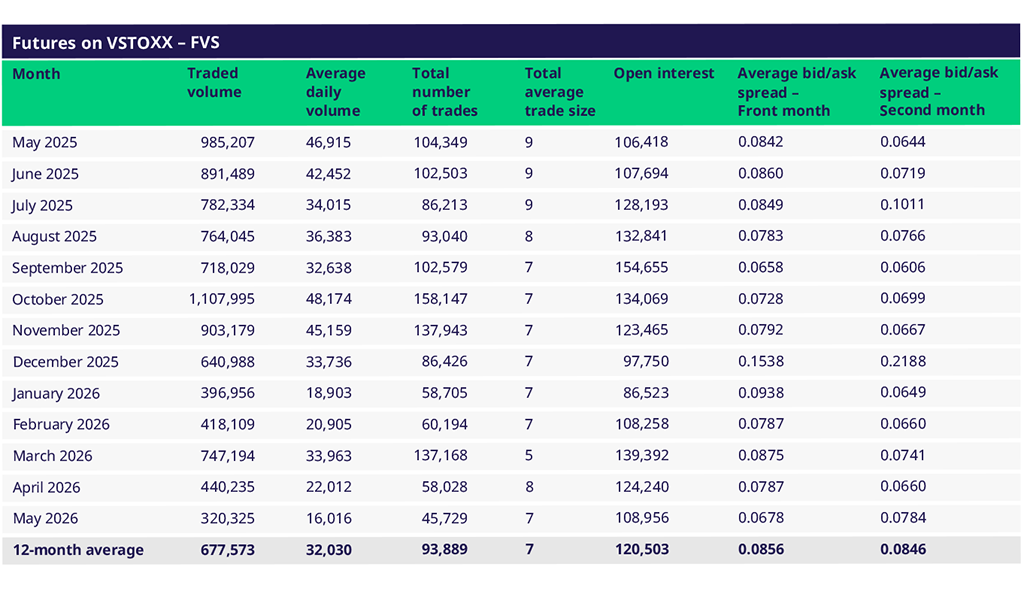Click the 'June 2025' row label
This screenshot has width=1024, height=591.
(45, 174)
